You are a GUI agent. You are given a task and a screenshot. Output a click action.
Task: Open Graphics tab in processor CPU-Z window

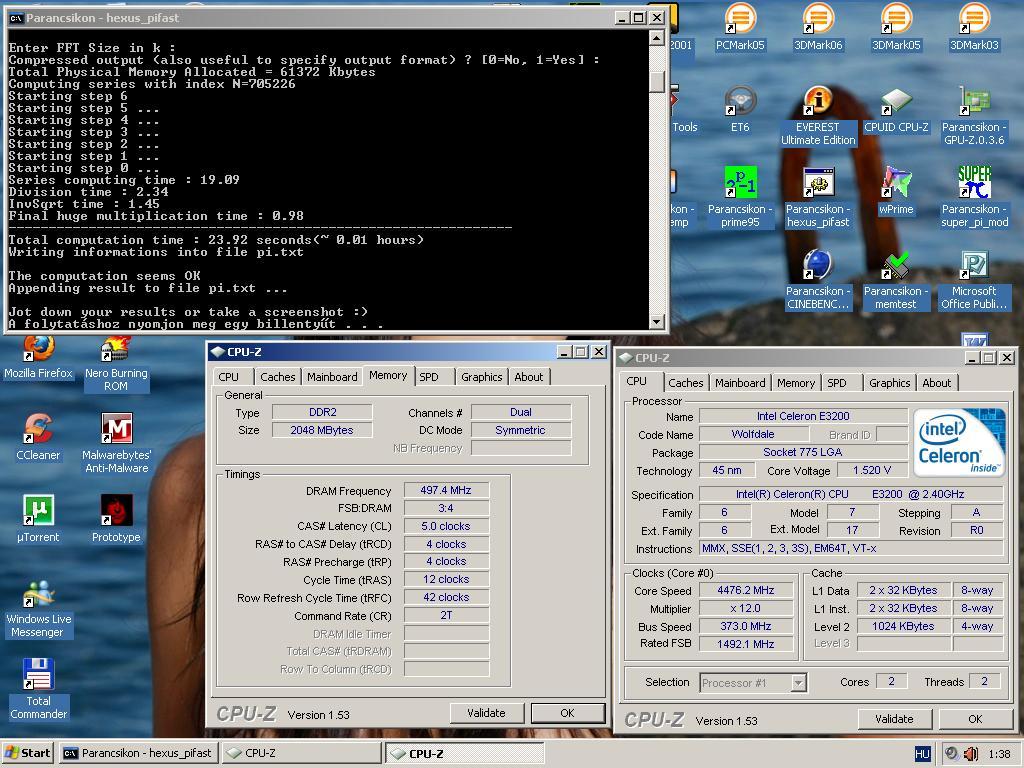pyautogui.click(x=889, y=383)
